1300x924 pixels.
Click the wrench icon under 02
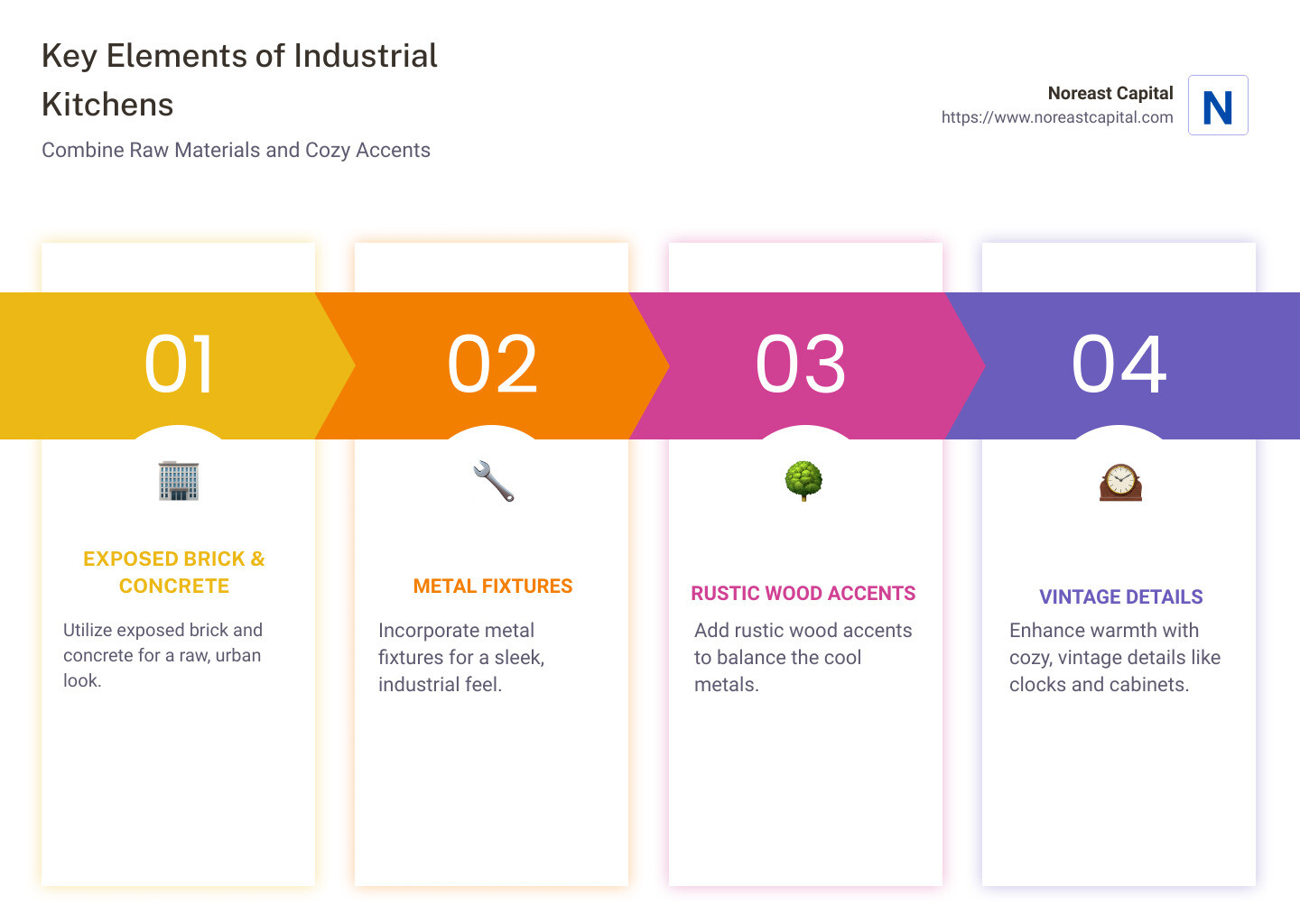[x=493, y=481]
